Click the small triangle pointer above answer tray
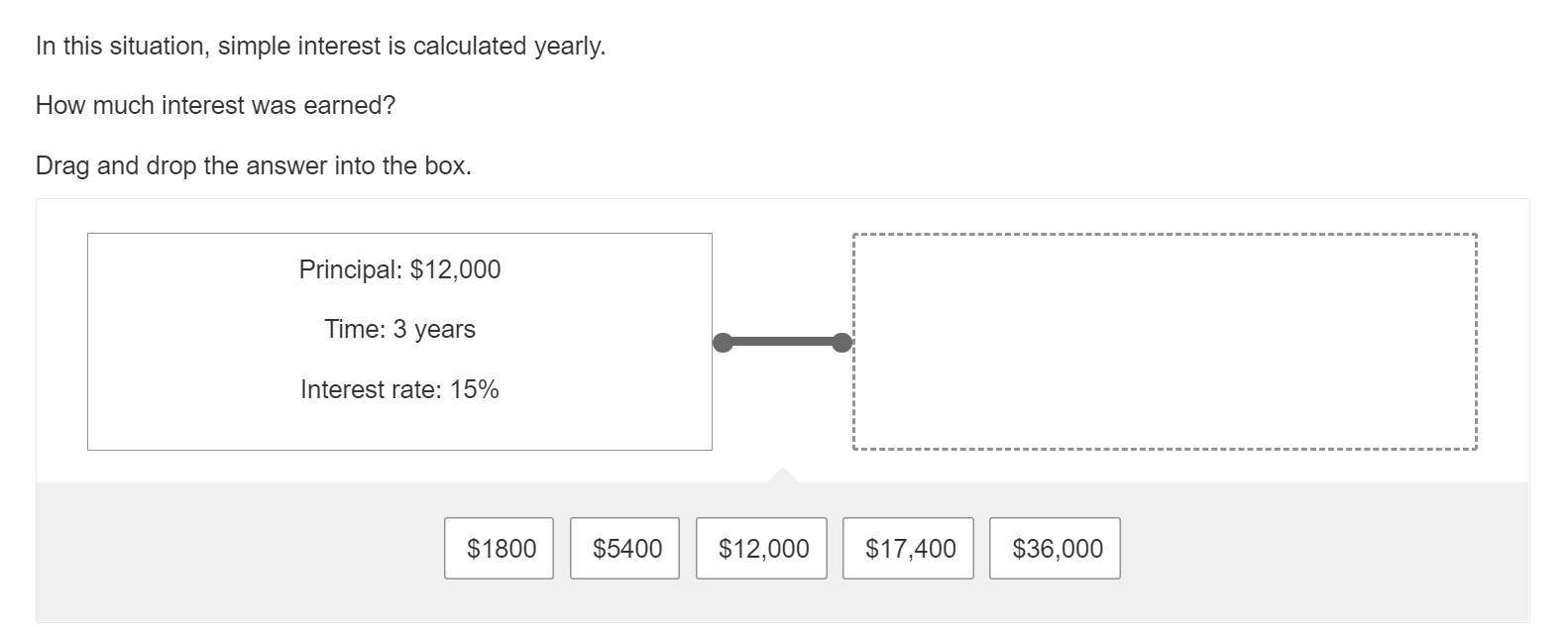This screenshot has width=1568, height=627. tap(783, 475)
